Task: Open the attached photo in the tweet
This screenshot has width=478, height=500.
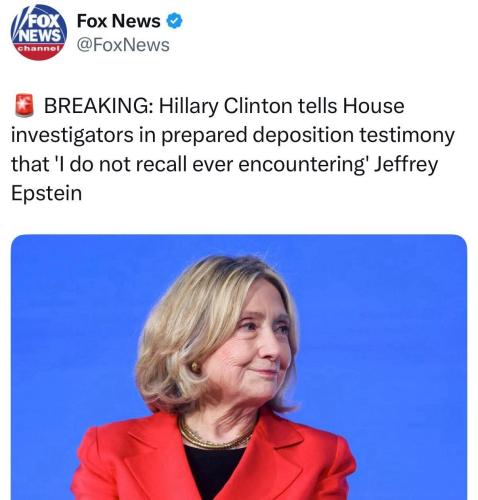Action: [x=239, y=367]
